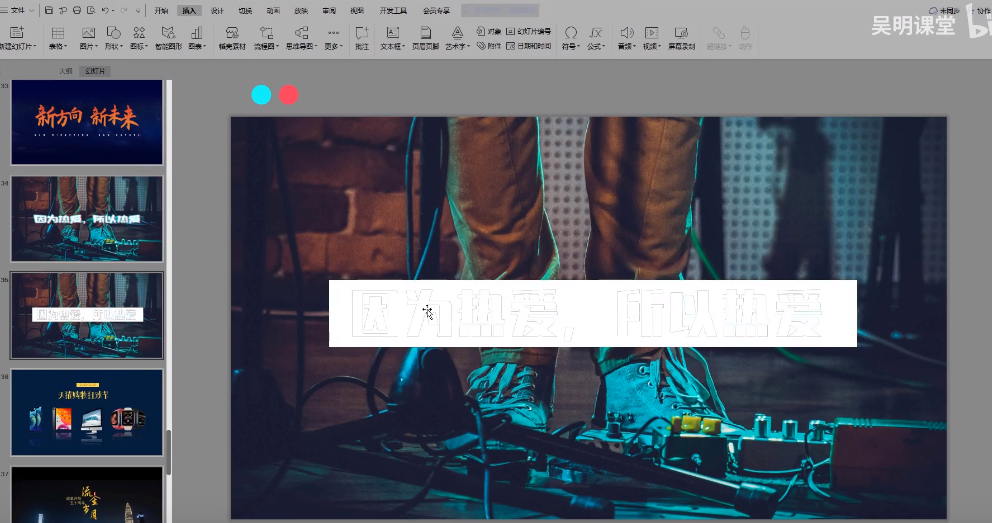
Task: Click the Redo arrow icon
Action: click(124, 11)
